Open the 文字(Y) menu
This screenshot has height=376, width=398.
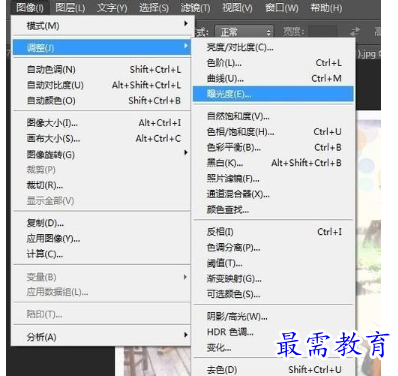tap(112, 7)
